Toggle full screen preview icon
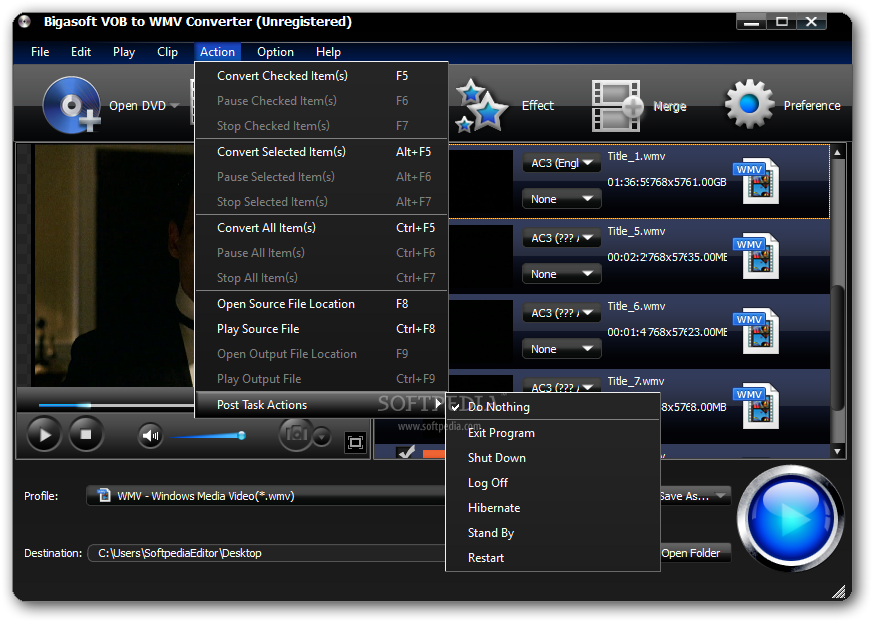Viewport: 873px width, 622px height. click(x=355, y=443)
